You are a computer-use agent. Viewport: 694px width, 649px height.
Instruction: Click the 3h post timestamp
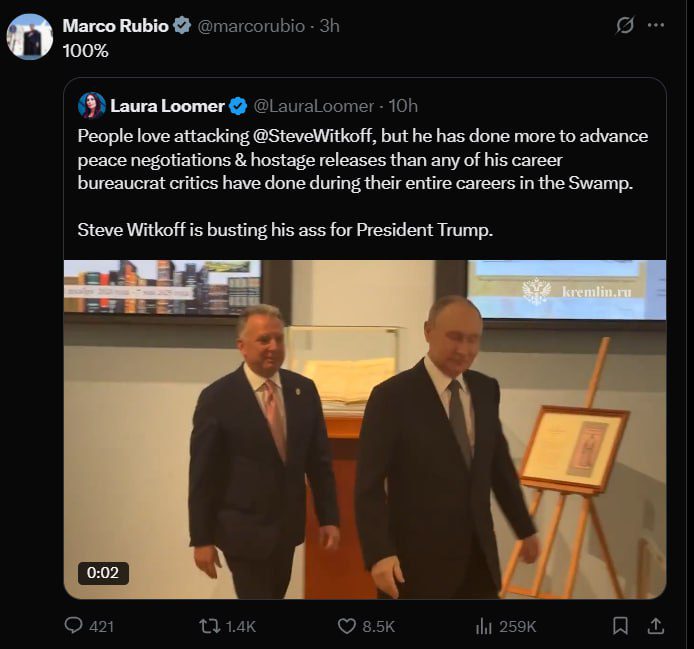329,26
